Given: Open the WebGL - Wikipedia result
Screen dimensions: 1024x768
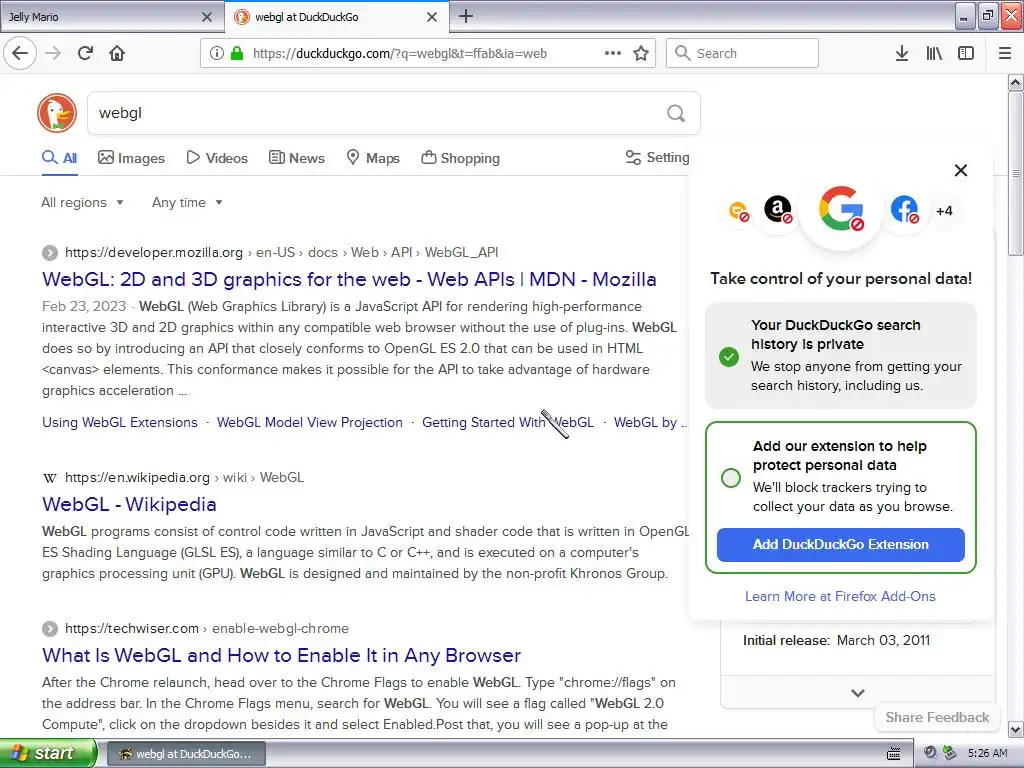Looking at the screenshot, I should (x=129, y=504).
